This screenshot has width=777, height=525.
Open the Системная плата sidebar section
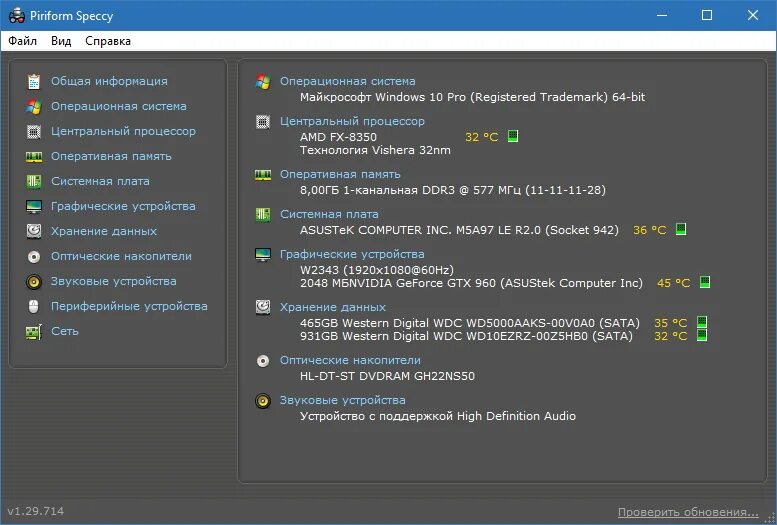(100, 181)
